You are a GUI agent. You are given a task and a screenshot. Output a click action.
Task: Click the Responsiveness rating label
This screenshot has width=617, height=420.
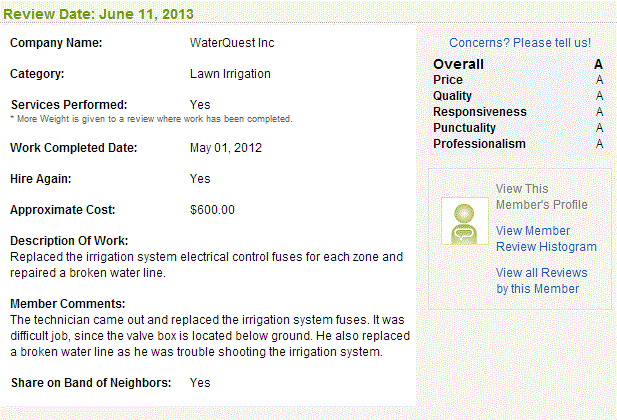480,112
